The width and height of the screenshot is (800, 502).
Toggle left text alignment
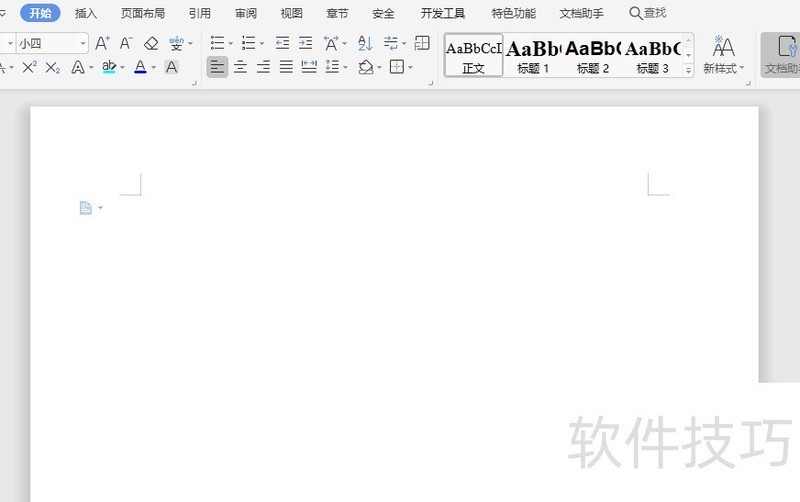pos(217,67)
